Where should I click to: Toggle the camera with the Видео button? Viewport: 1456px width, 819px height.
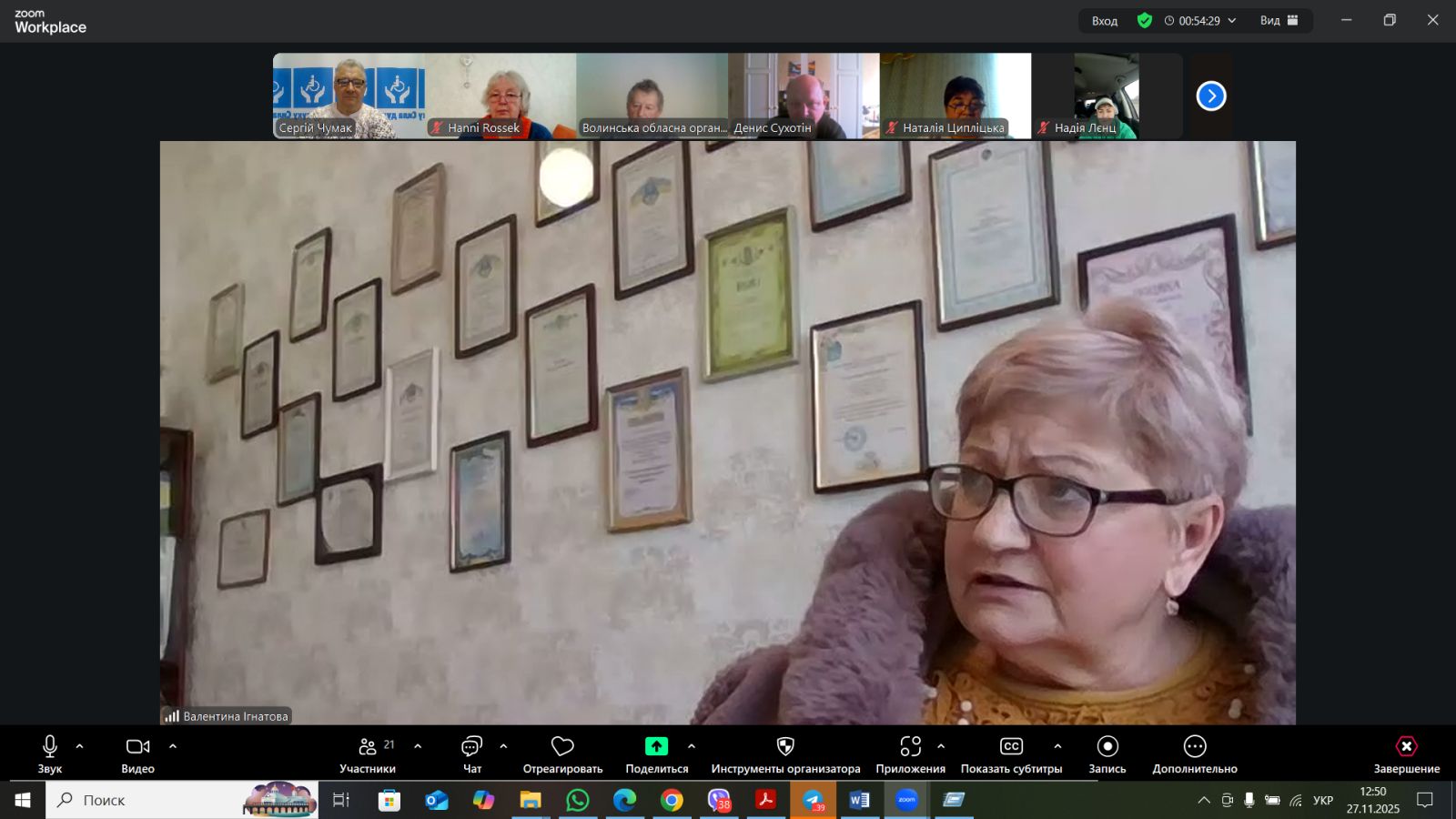click(x=137, y=753)
